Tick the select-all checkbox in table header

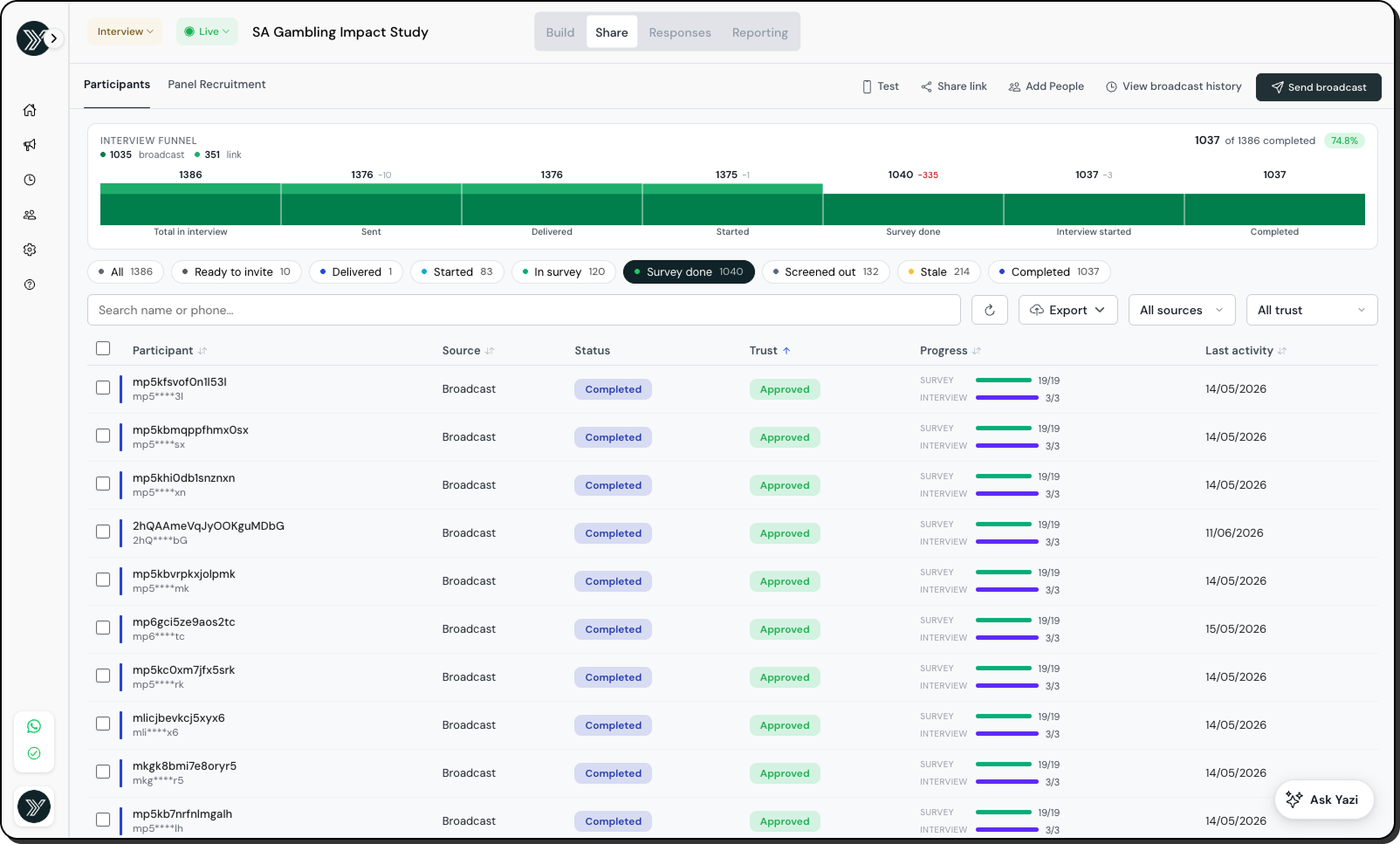103,349
